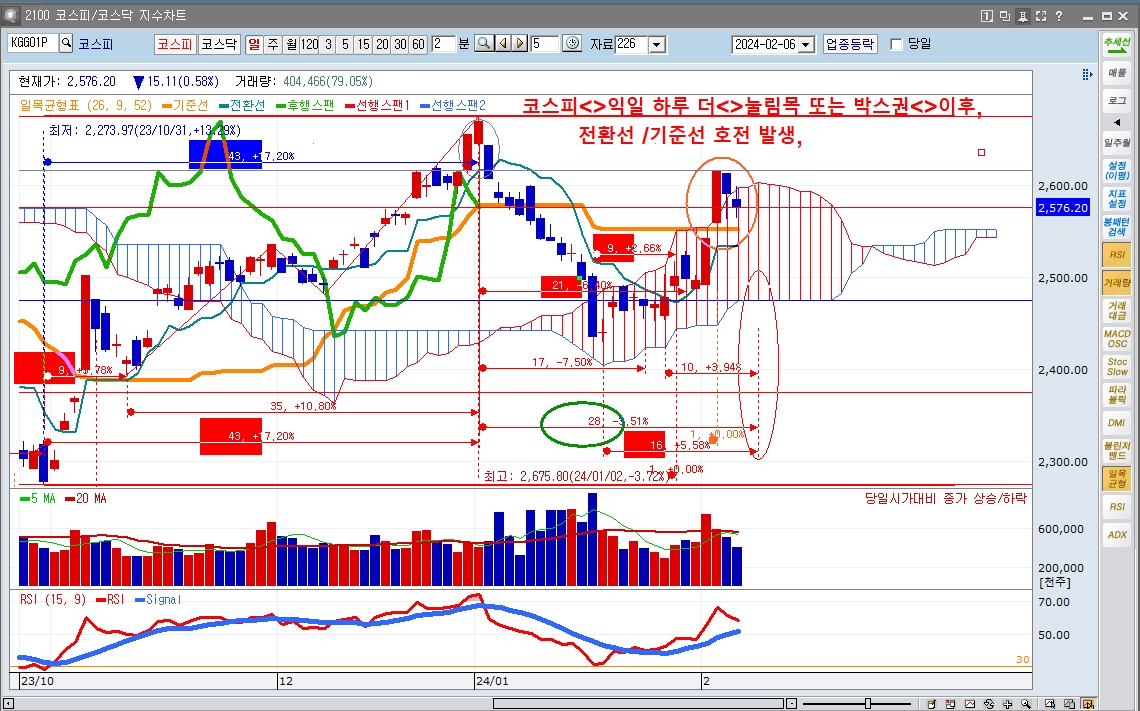Click the next (right arrow) navigation button
1140x711 pixels.
pyautogui.click(x=520, y=44)
